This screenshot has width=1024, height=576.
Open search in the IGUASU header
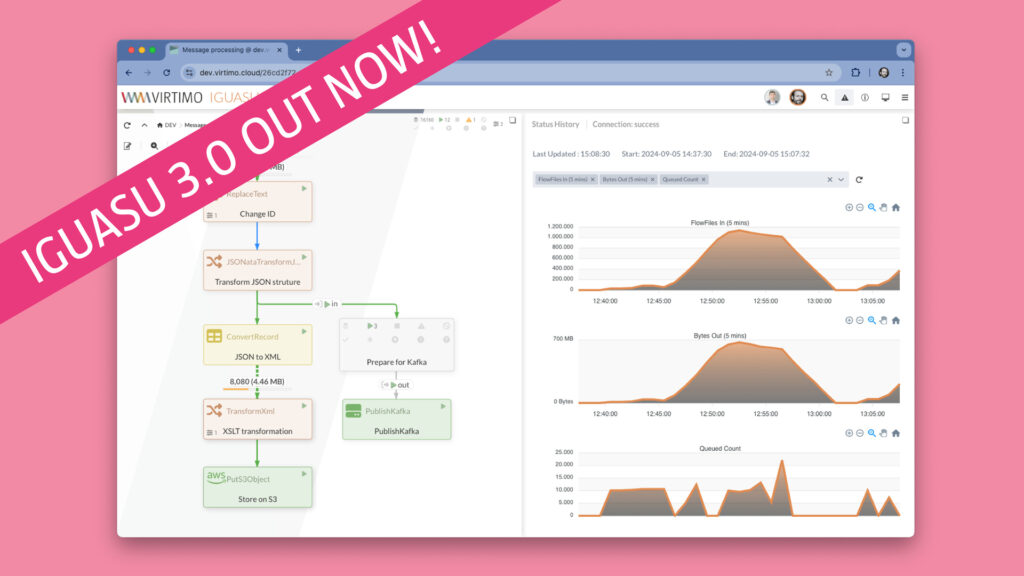(824, 97)
